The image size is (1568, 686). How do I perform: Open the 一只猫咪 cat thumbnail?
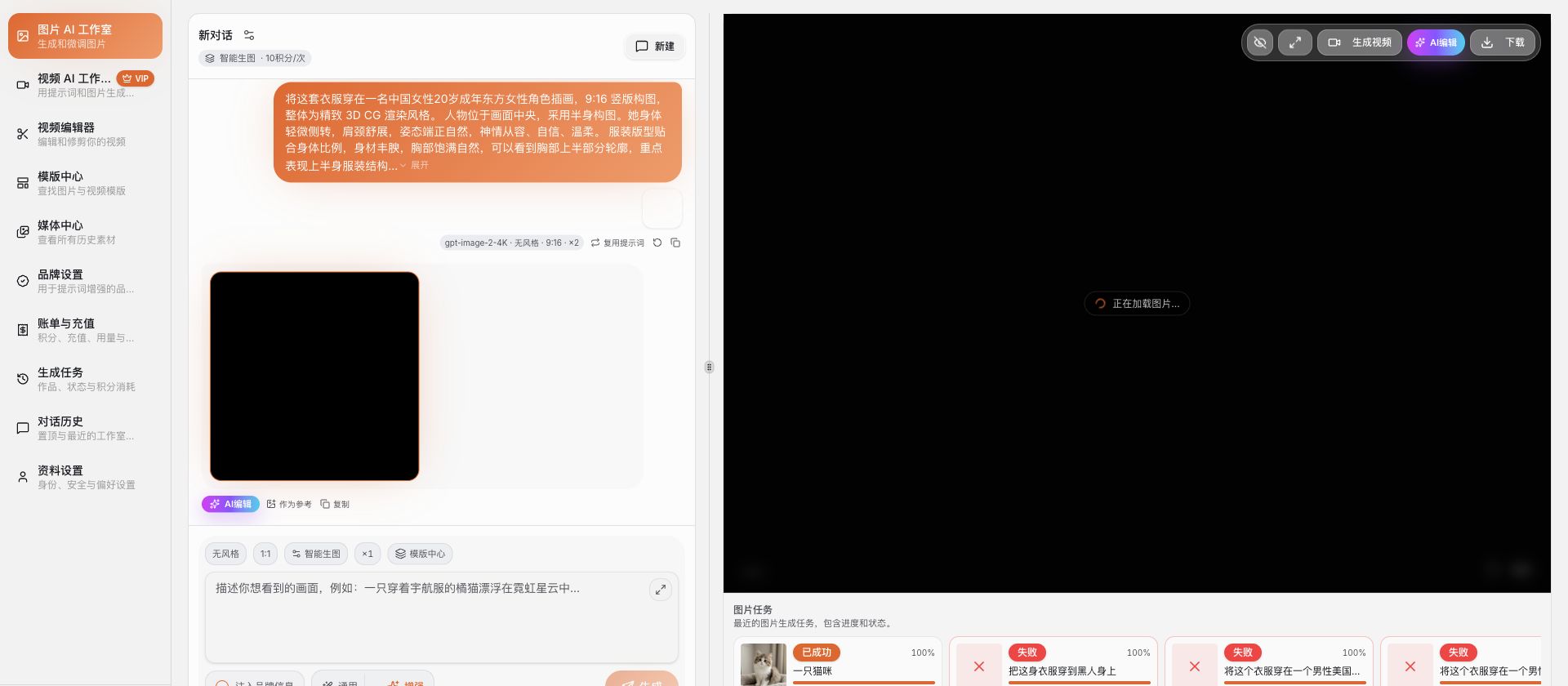click(x=764, y=665)
